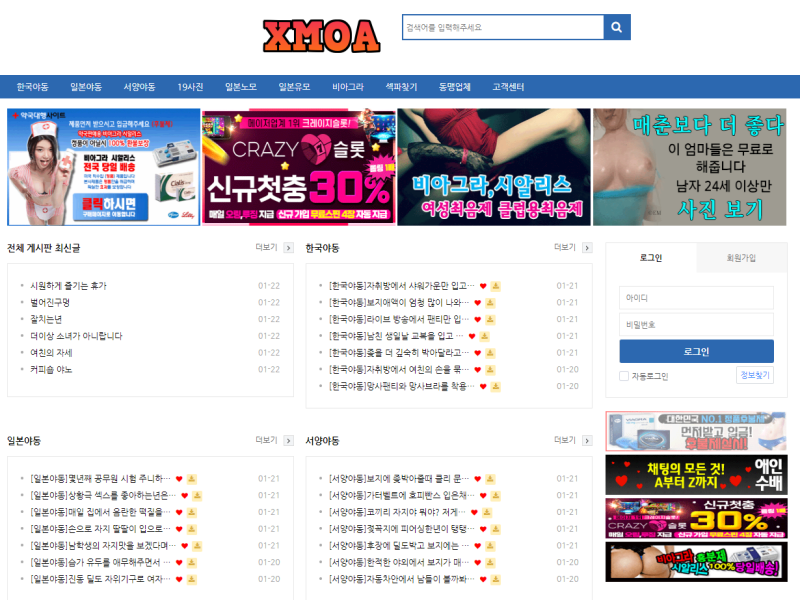Focus the 아이디 input field
This screenshot has height=600, width=800.
696,298
